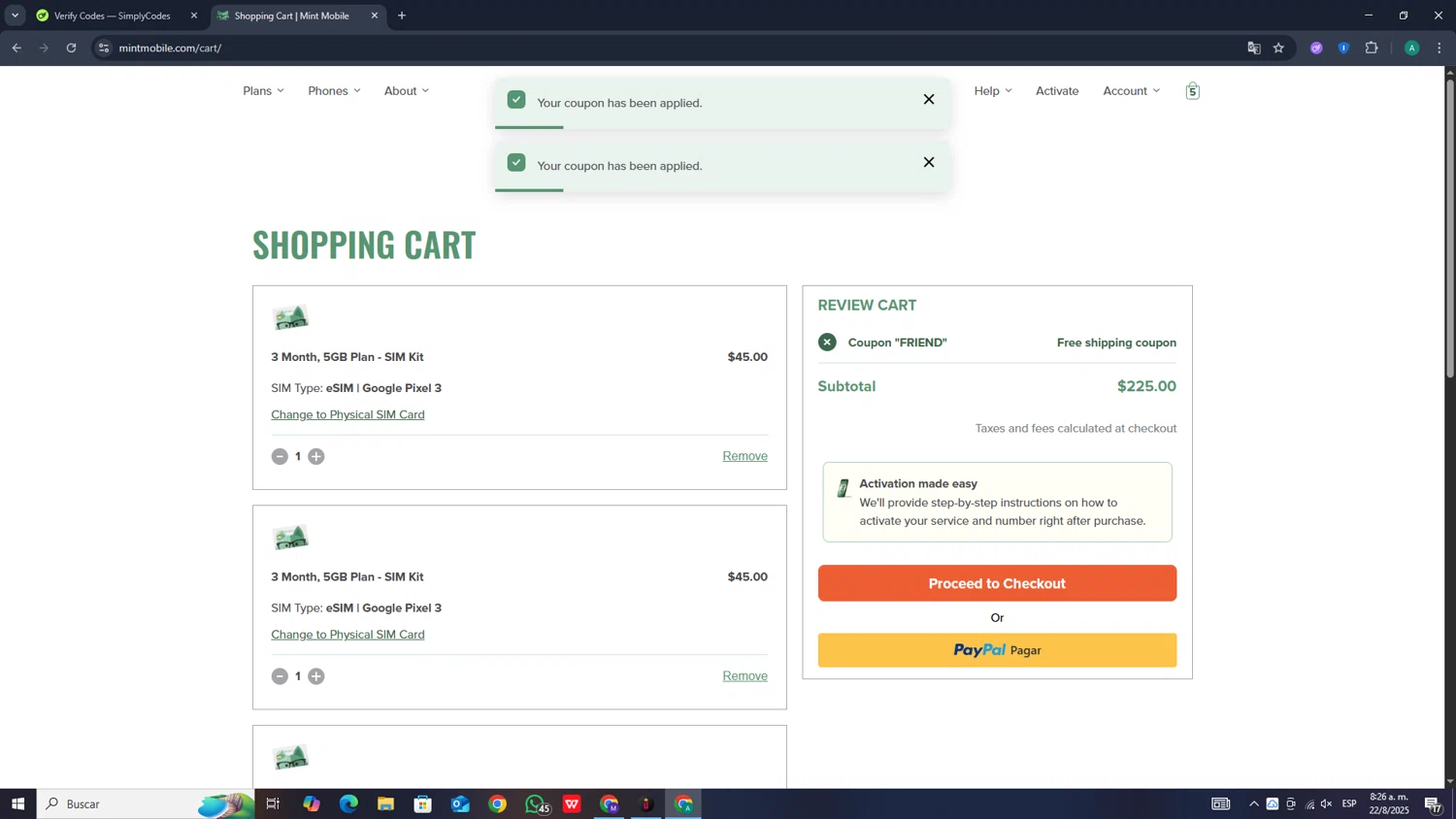The image size is (1456, 819).
Task: Bookmark this page with the star icon
Action: [x=1278, y=48]
